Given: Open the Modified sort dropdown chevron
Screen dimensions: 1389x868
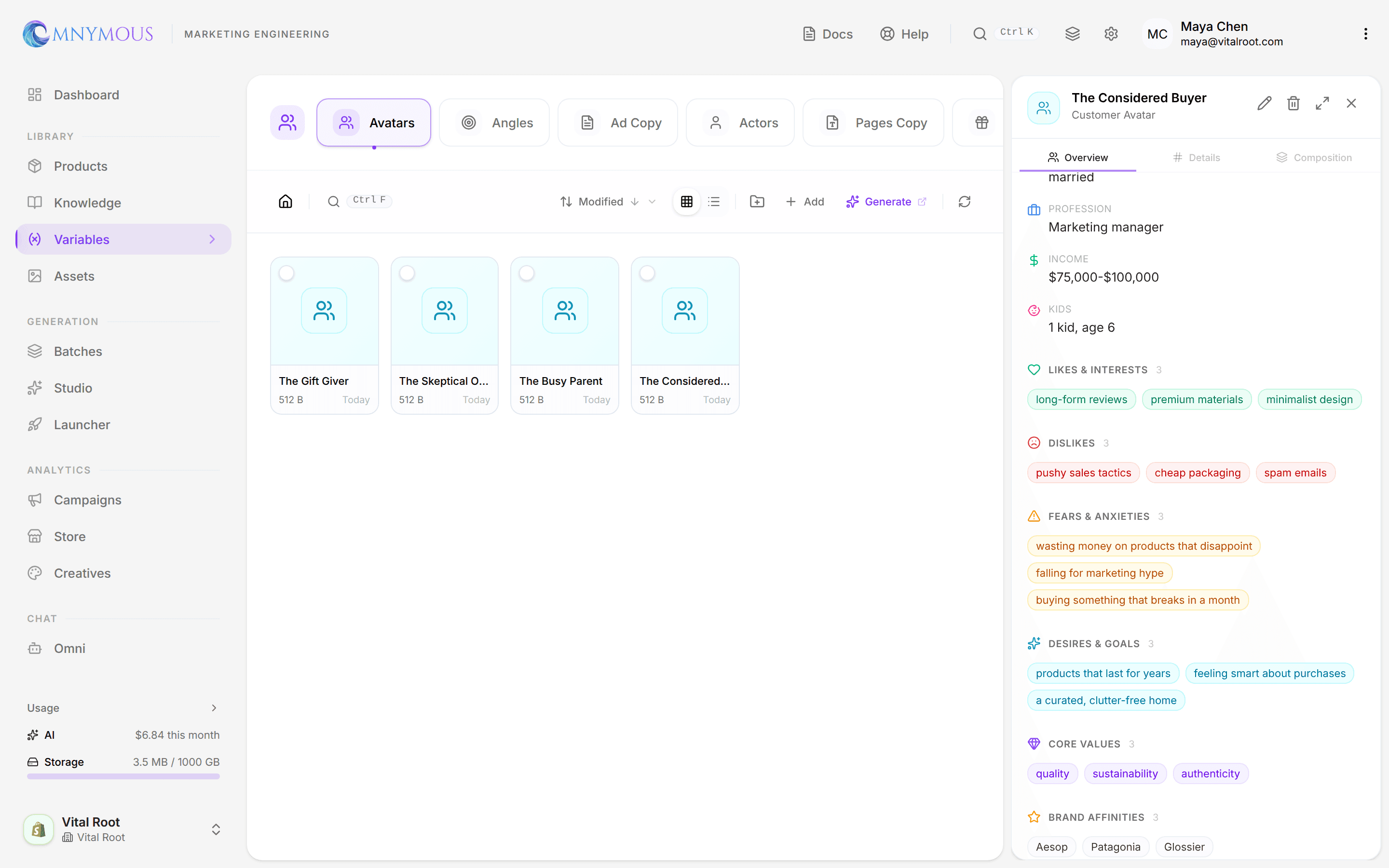Looking at the screenshot, I should (652, 202).
